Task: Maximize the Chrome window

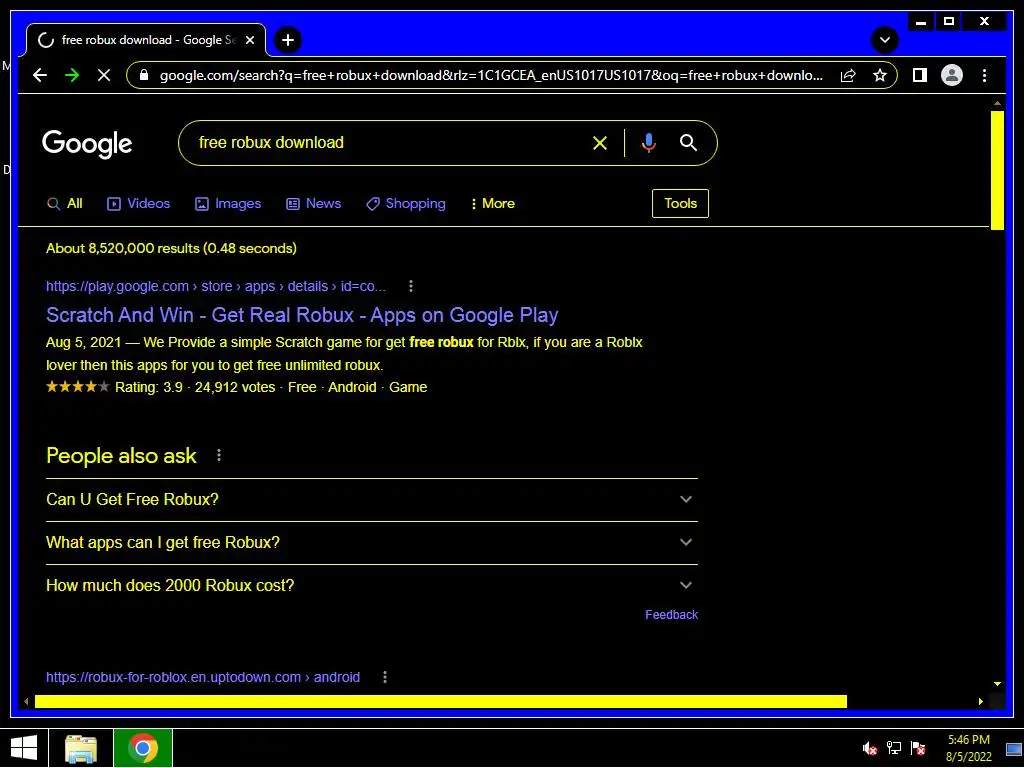Action: [949, 22]
